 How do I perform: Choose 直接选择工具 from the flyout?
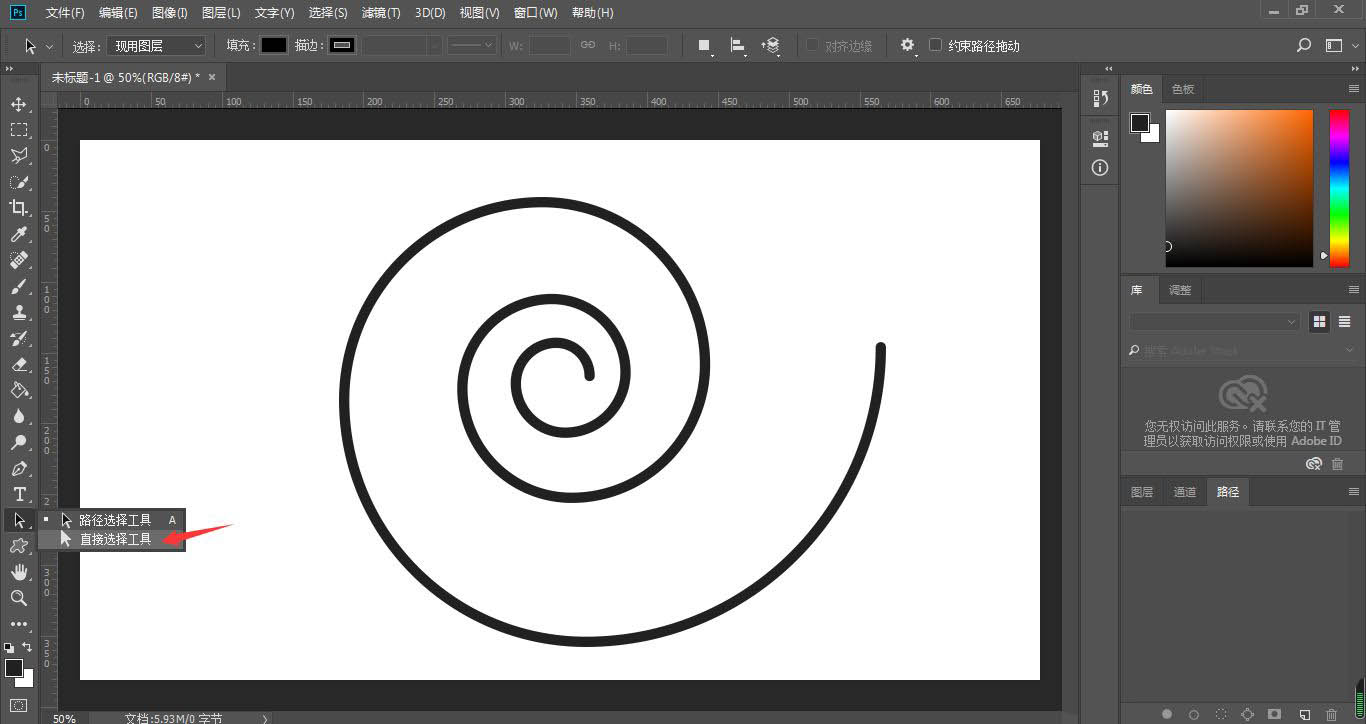115,539
